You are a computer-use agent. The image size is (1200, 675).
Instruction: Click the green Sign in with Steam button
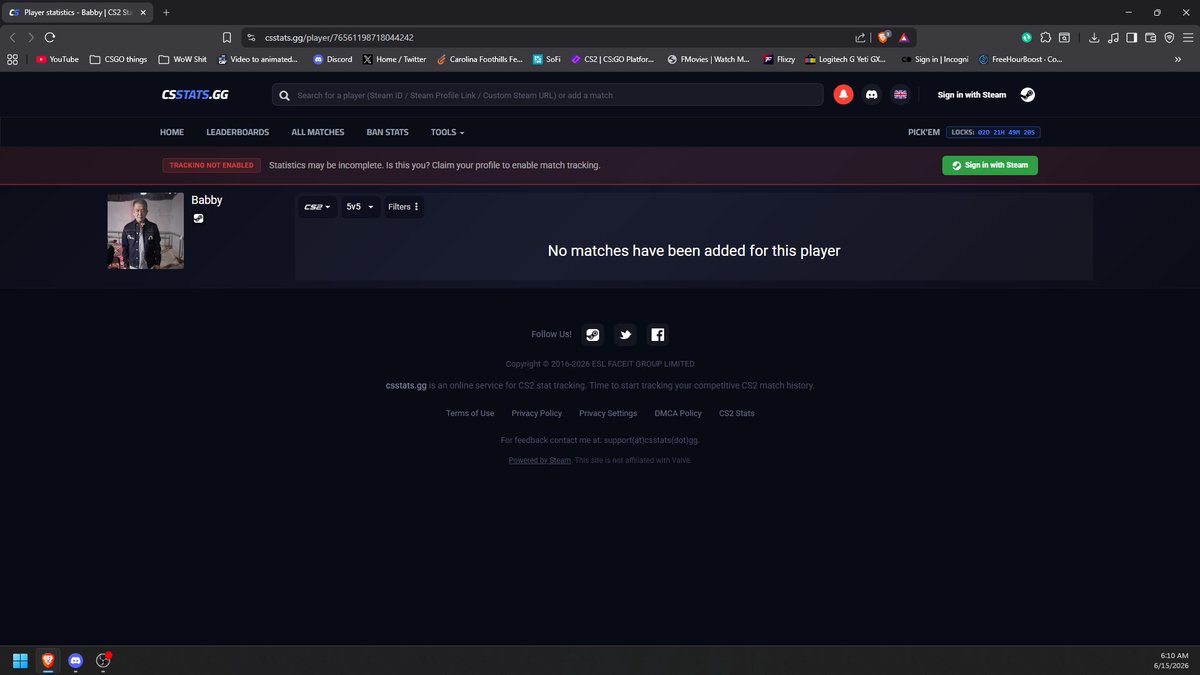pos(990,165)
